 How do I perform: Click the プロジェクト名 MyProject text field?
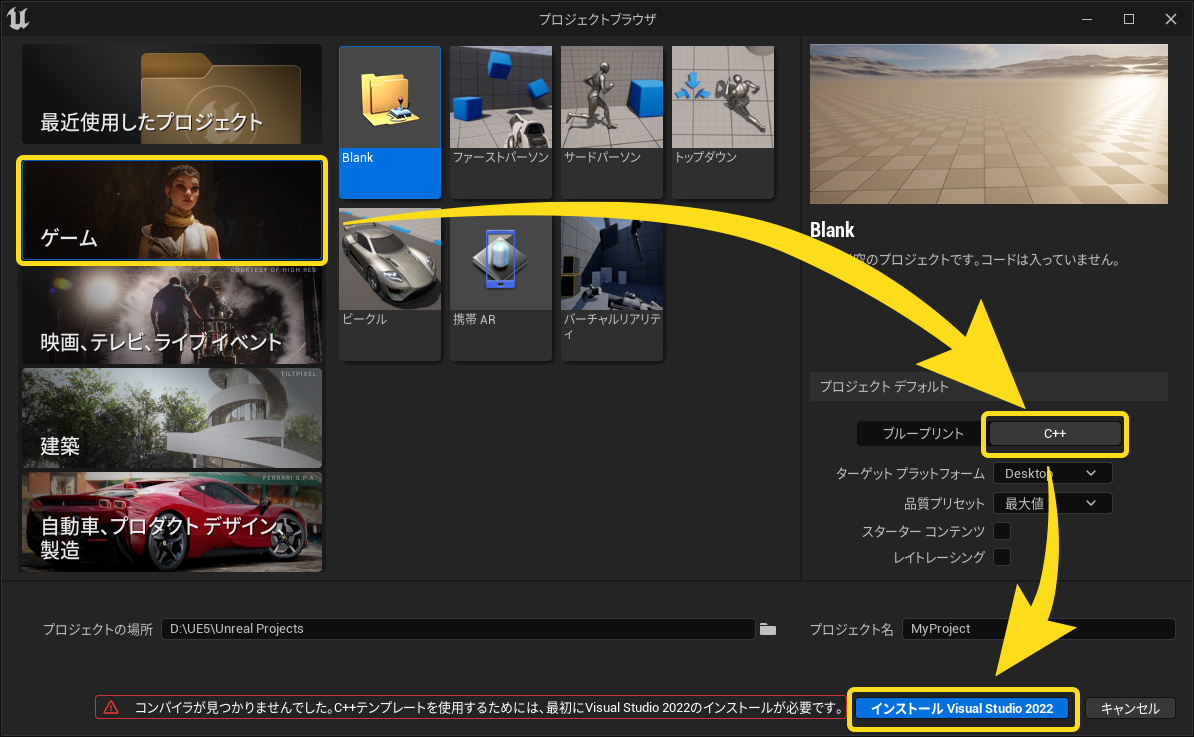(x=1037, y=629)
